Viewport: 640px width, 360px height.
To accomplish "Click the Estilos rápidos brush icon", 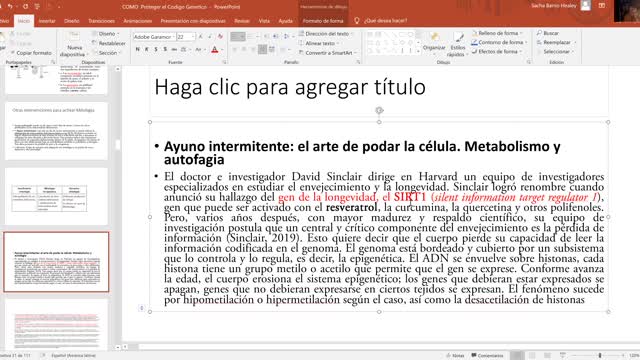I will [458, 38].
